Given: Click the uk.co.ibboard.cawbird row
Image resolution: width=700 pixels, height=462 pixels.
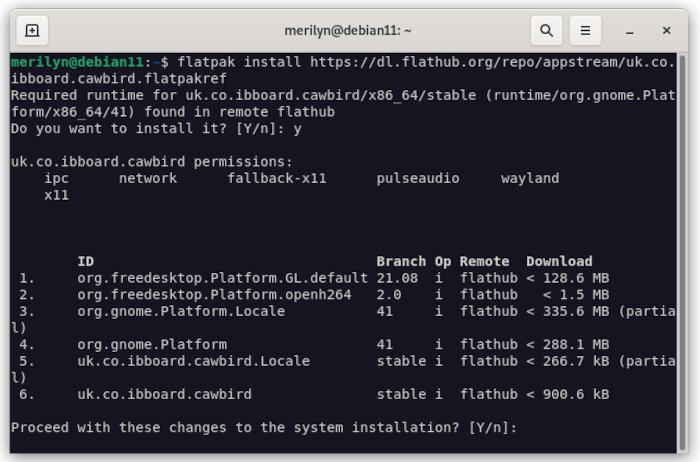Looking at the screenshot, I should click(314, 394).
